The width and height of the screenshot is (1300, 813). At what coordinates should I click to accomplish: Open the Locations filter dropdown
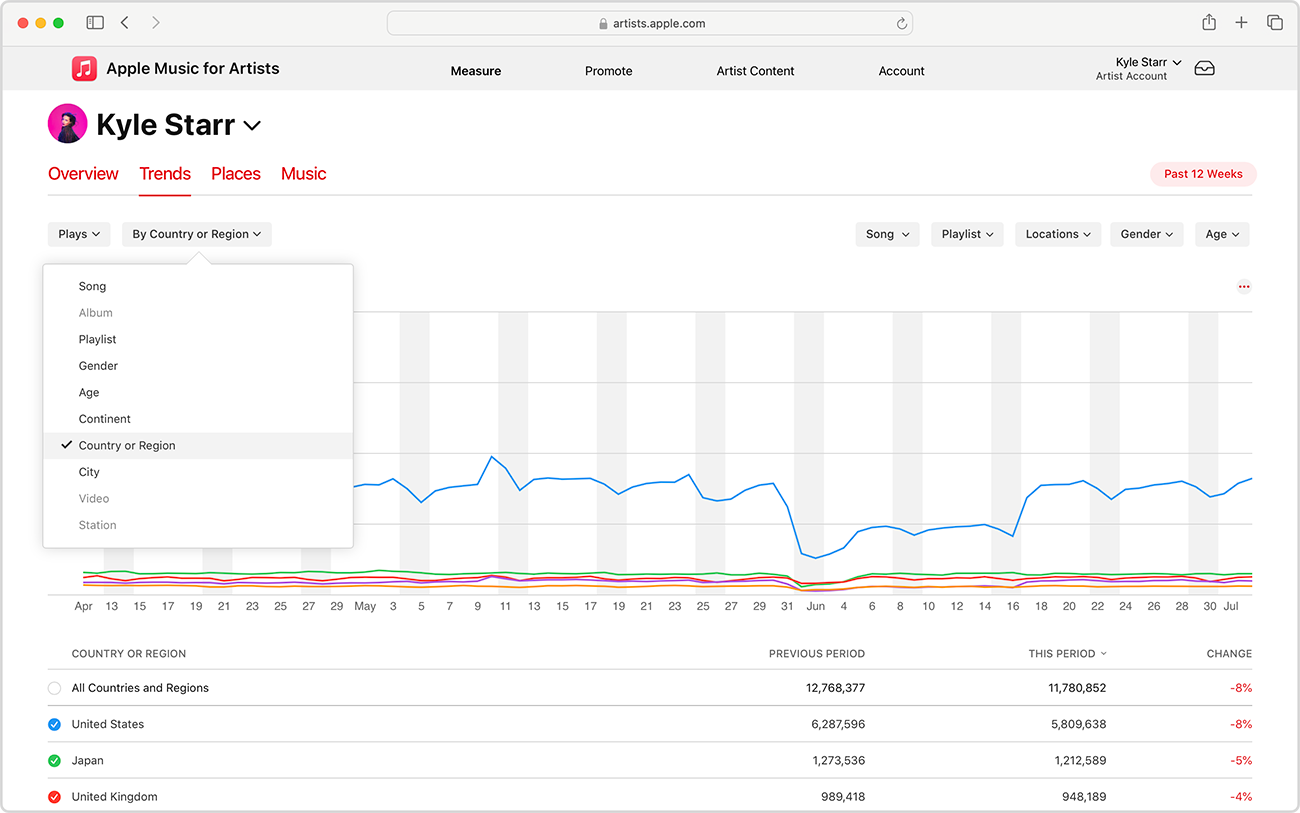pyautogui.click(x=1058, y=234)
